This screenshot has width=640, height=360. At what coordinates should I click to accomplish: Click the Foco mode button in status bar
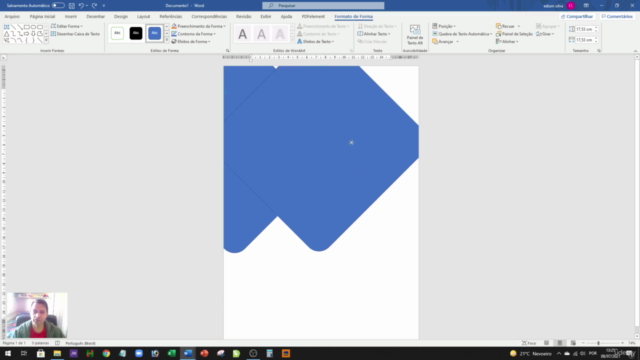[x=529, y=343]
